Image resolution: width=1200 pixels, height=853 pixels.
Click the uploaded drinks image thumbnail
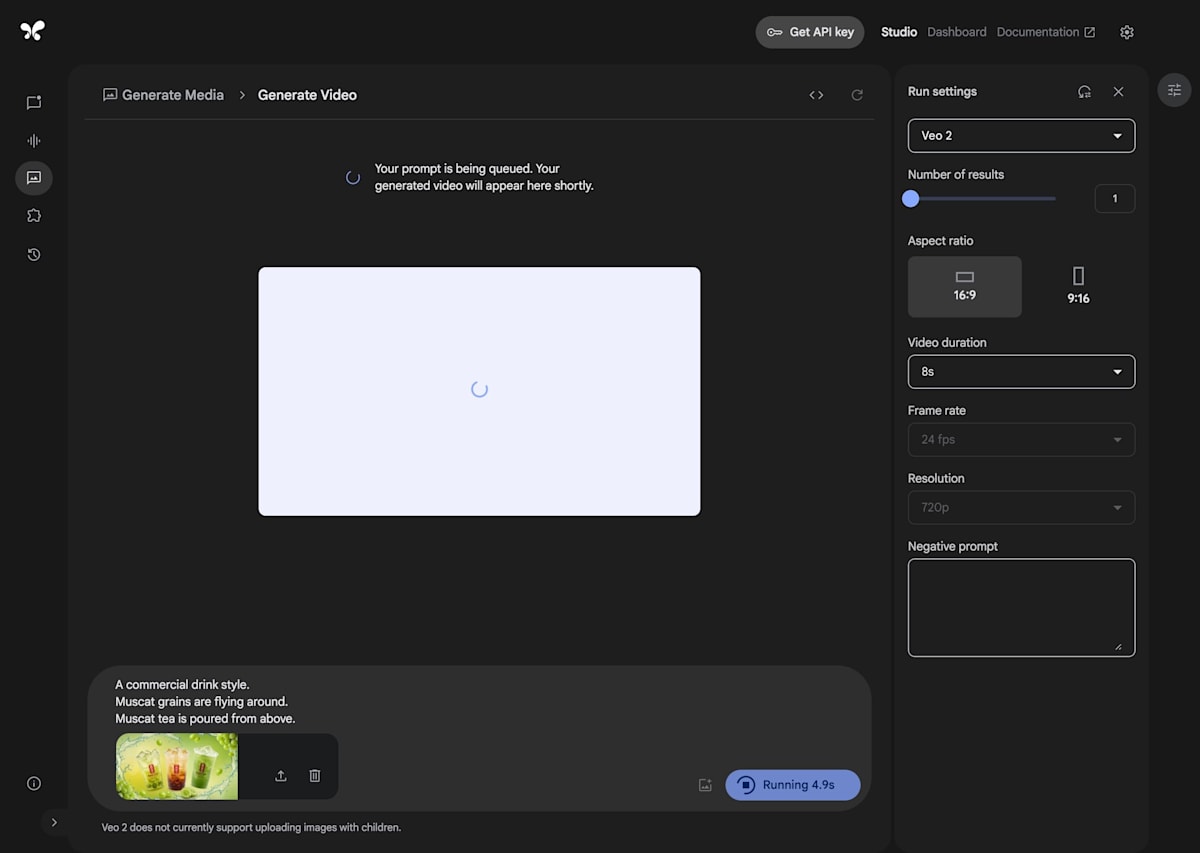point(177,767)
